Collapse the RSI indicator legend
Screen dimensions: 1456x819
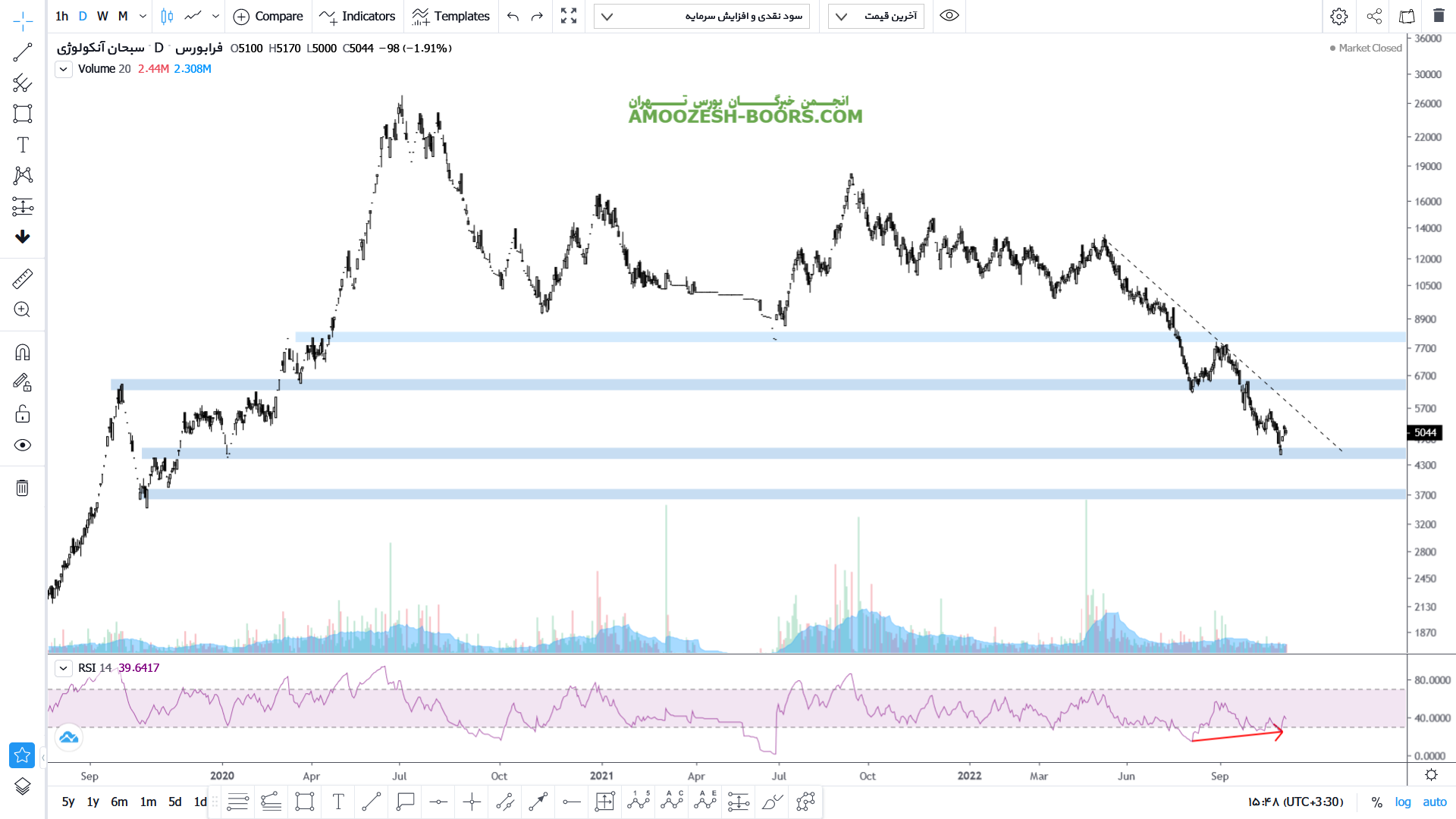pos(64,668)
